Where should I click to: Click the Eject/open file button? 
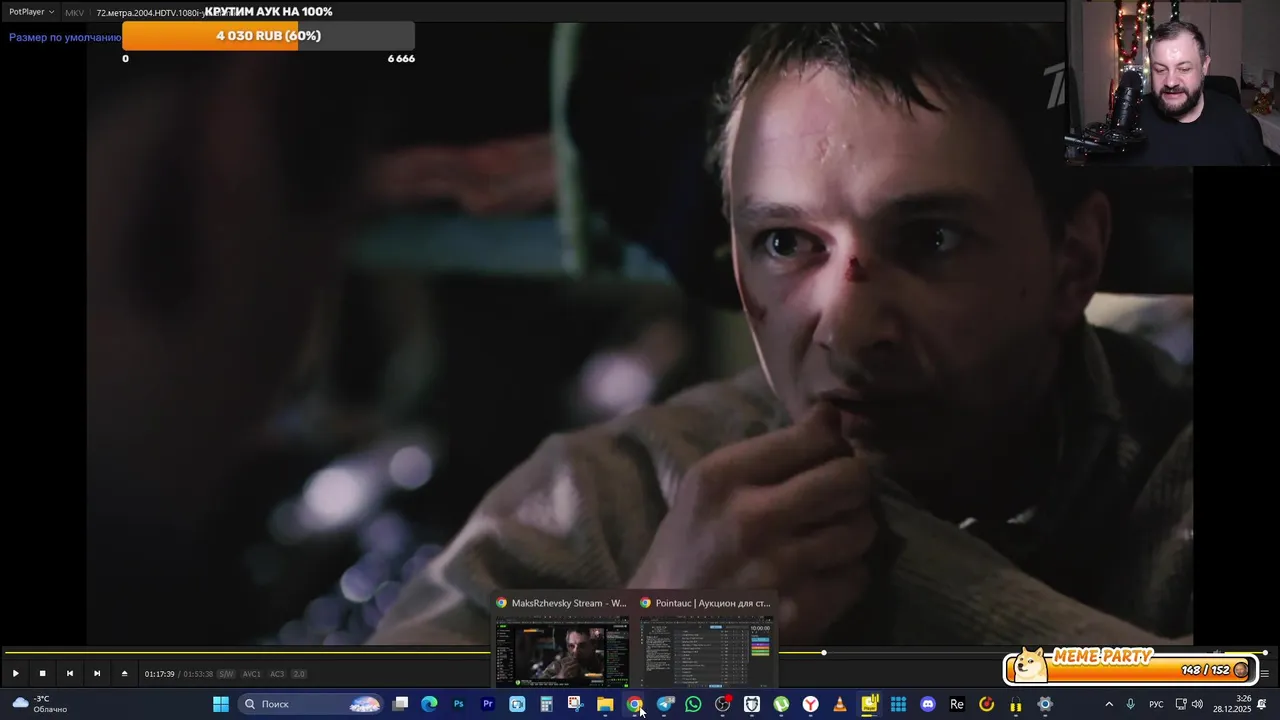pos(124,673)
